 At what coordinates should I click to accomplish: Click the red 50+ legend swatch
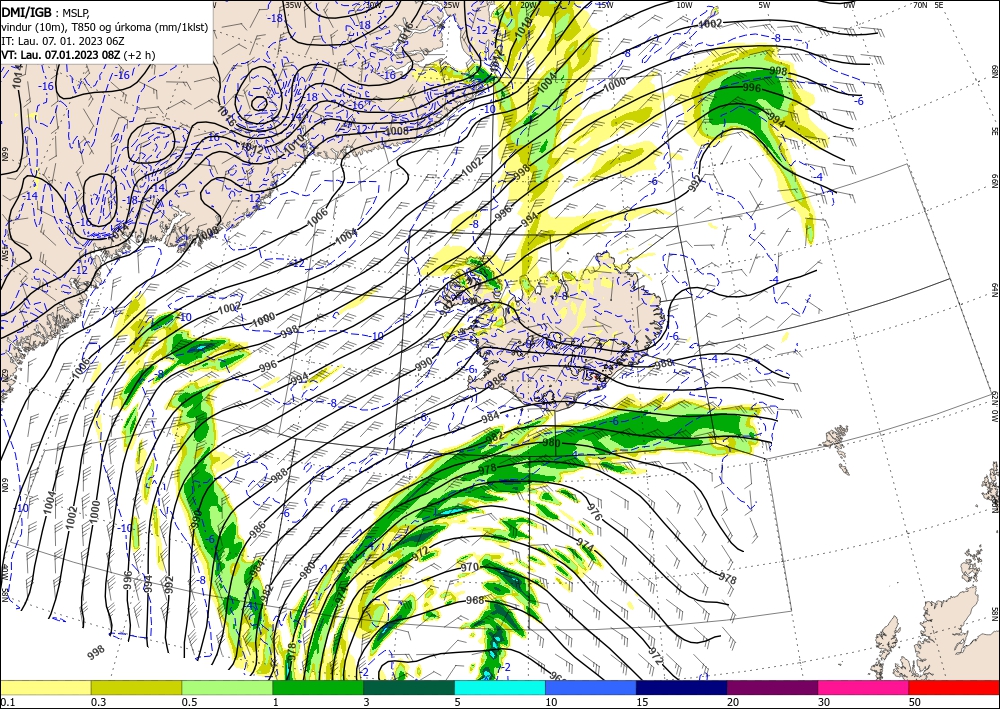[x=954, y=687]
